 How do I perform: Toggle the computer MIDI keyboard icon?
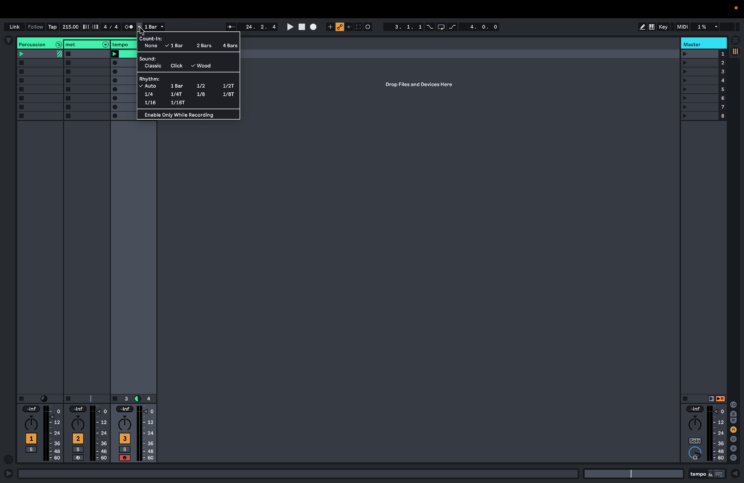coord(652,27)
